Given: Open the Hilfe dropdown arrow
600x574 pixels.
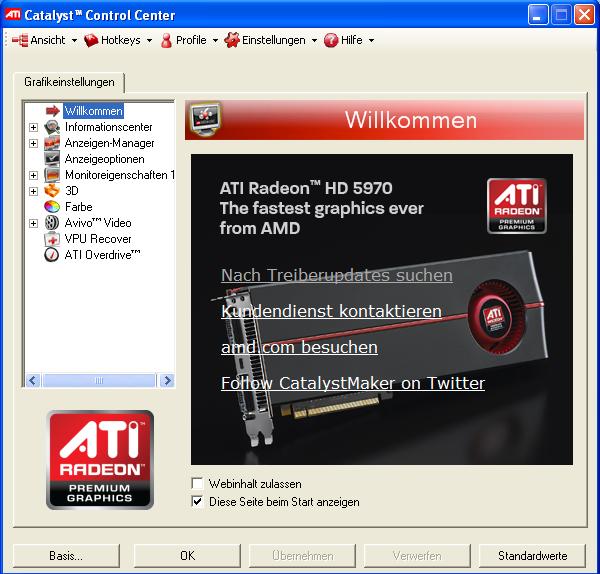Looking at the screenshot, I should [371, 40].
